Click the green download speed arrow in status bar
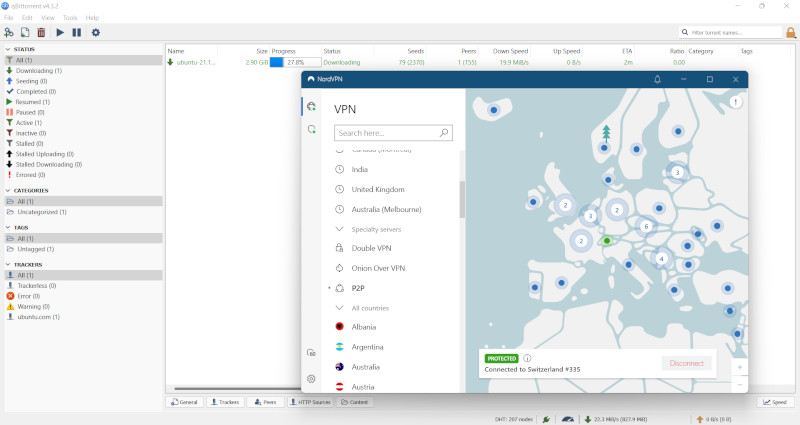Image resolution: width=800 pixels, height=425 pixels. click(588, 419)
